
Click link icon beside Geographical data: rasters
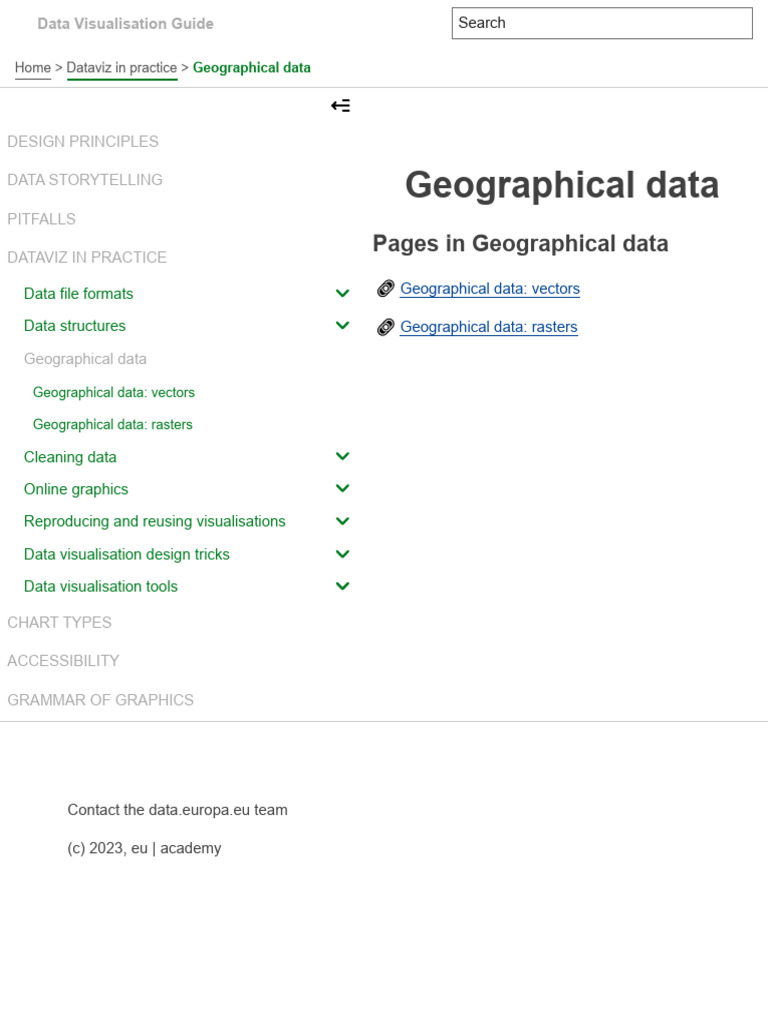click(x=386, y=327)
